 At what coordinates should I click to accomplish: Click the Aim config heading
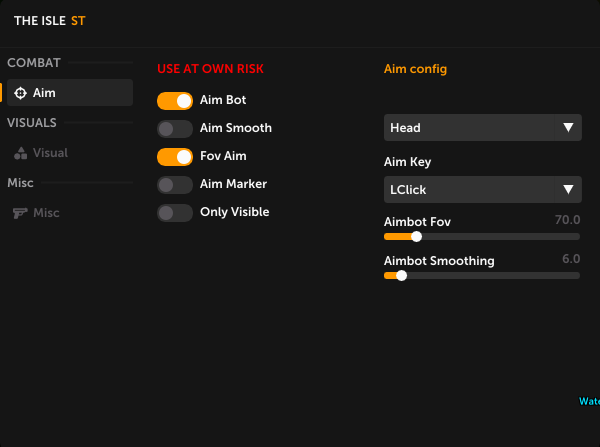(415, 69)
